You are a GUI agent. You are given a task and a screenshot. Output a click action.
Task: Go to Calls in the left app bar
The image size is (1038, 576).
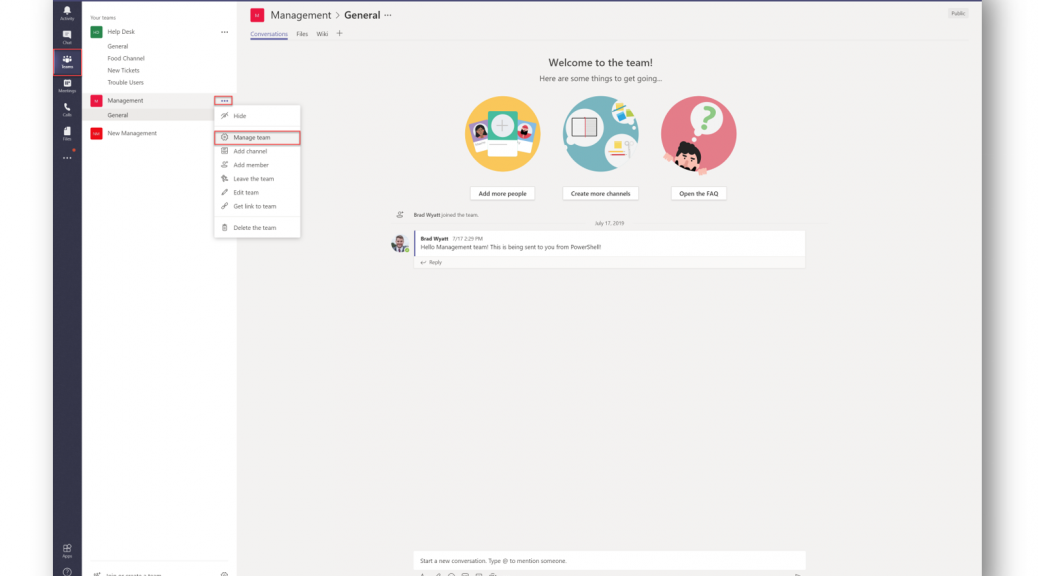pyautogui.click(x=67, y=110)
